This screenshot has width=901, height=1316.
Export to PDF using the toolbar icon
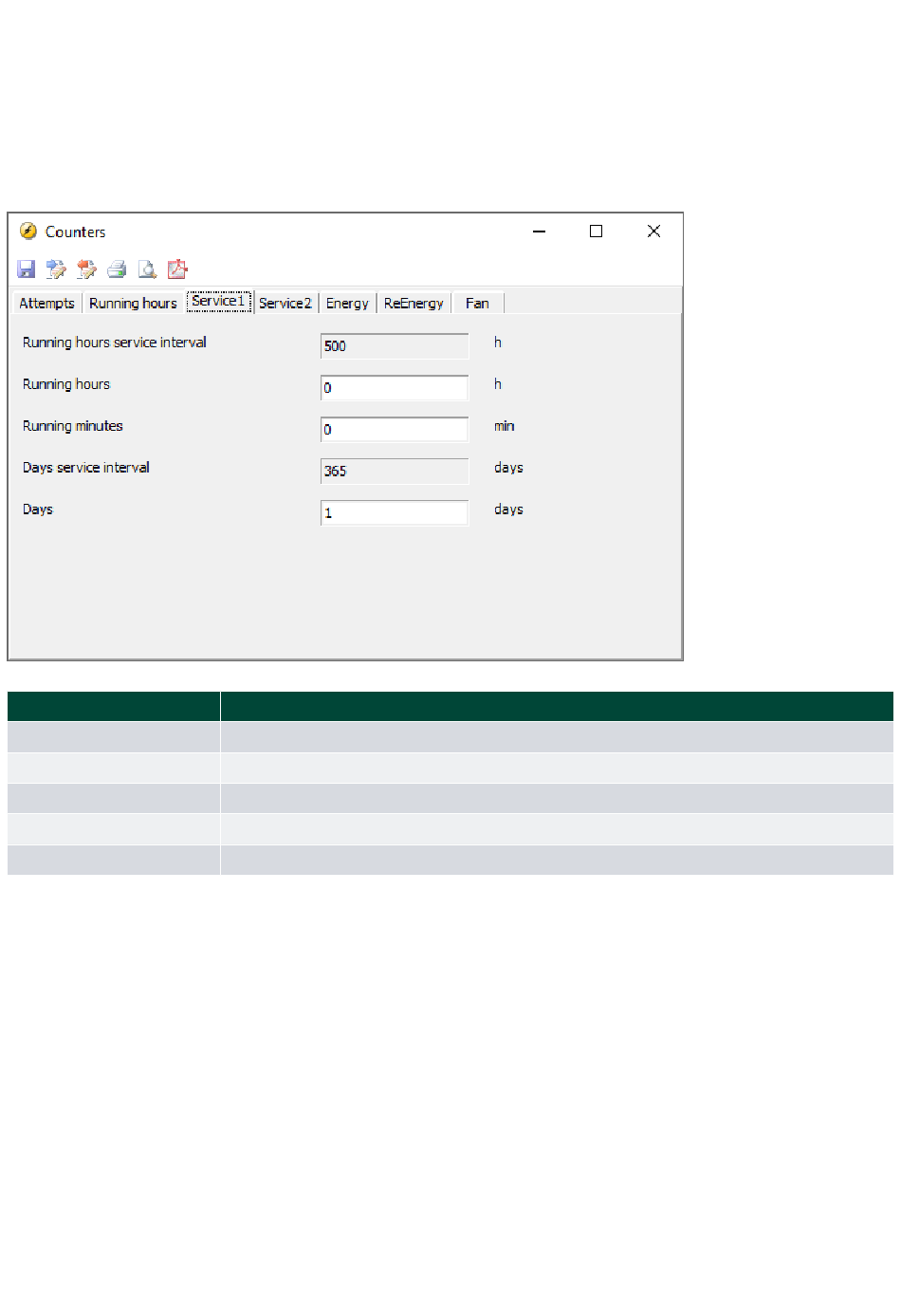coord(177,269)
